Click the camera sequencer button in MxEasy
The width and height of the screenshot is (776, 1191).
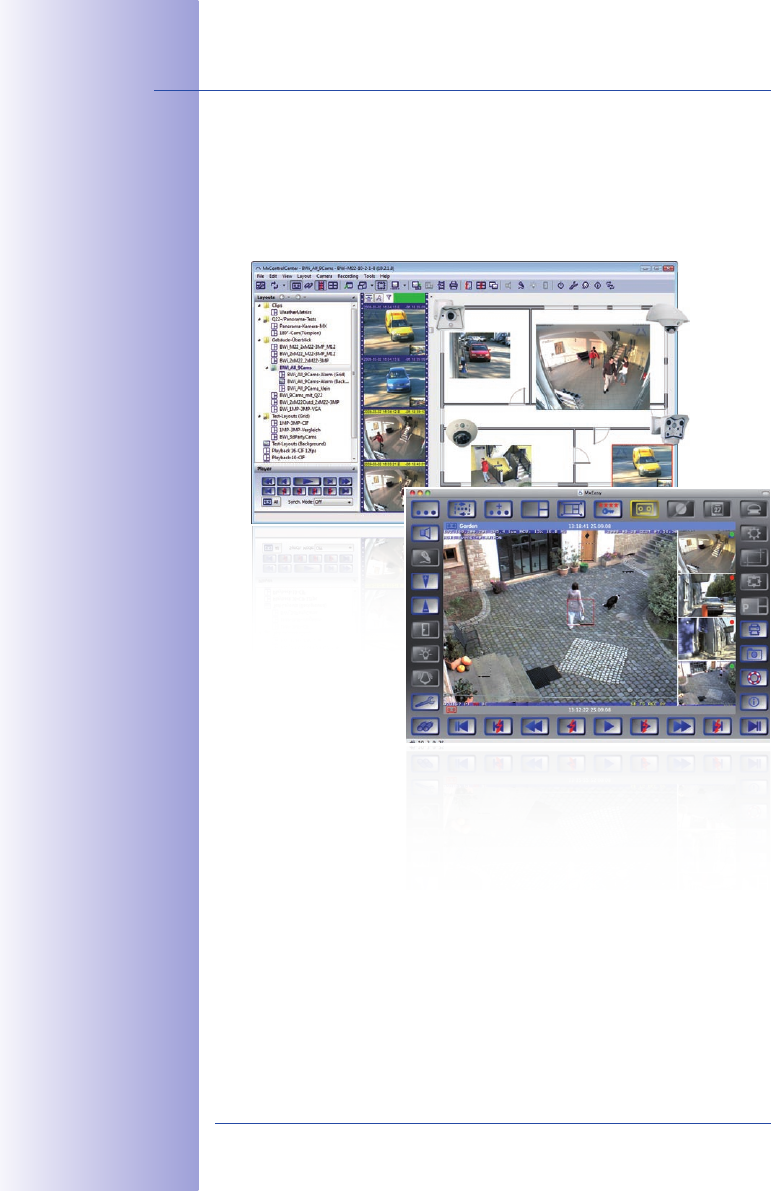pyautogui.click(x=462, y=510)
